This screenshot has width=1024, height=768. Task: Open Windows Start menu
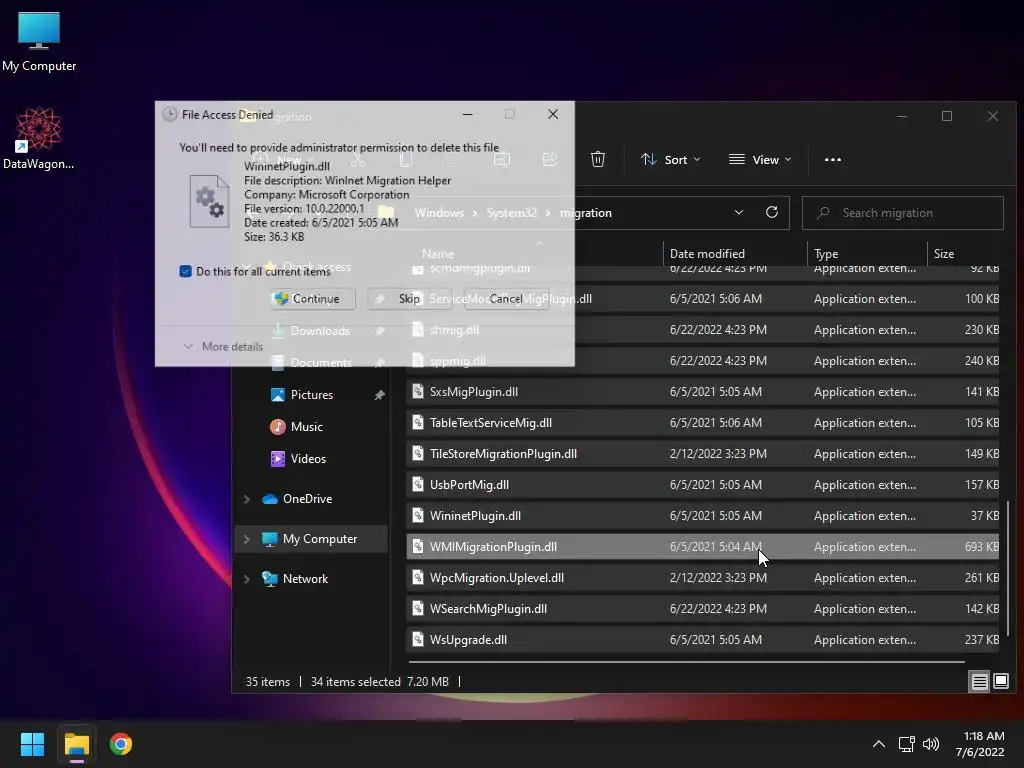pyautogui.click(x=32, y=744)
